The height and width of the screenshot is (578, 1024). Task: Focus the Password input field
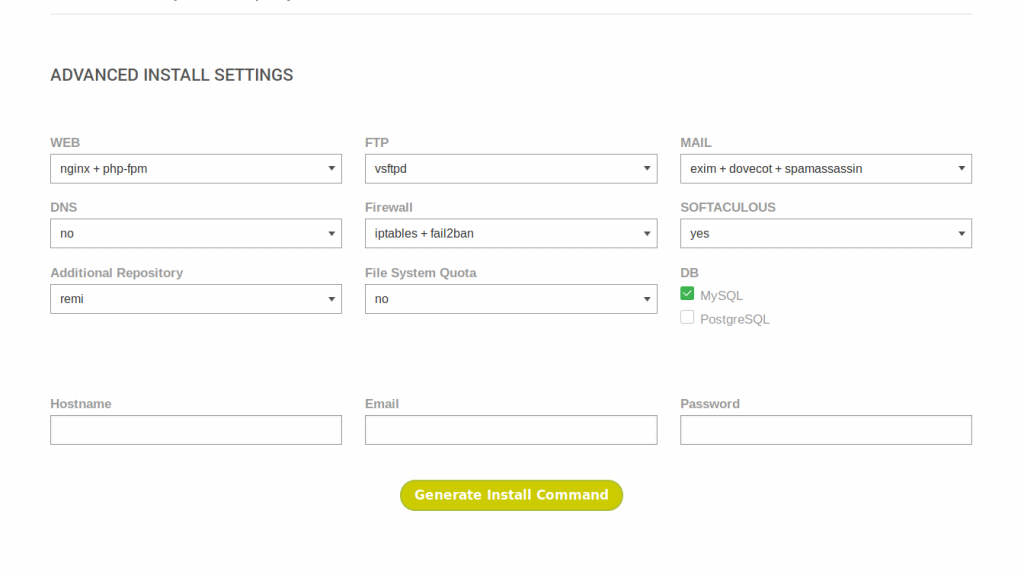click(x=825, y=430)
